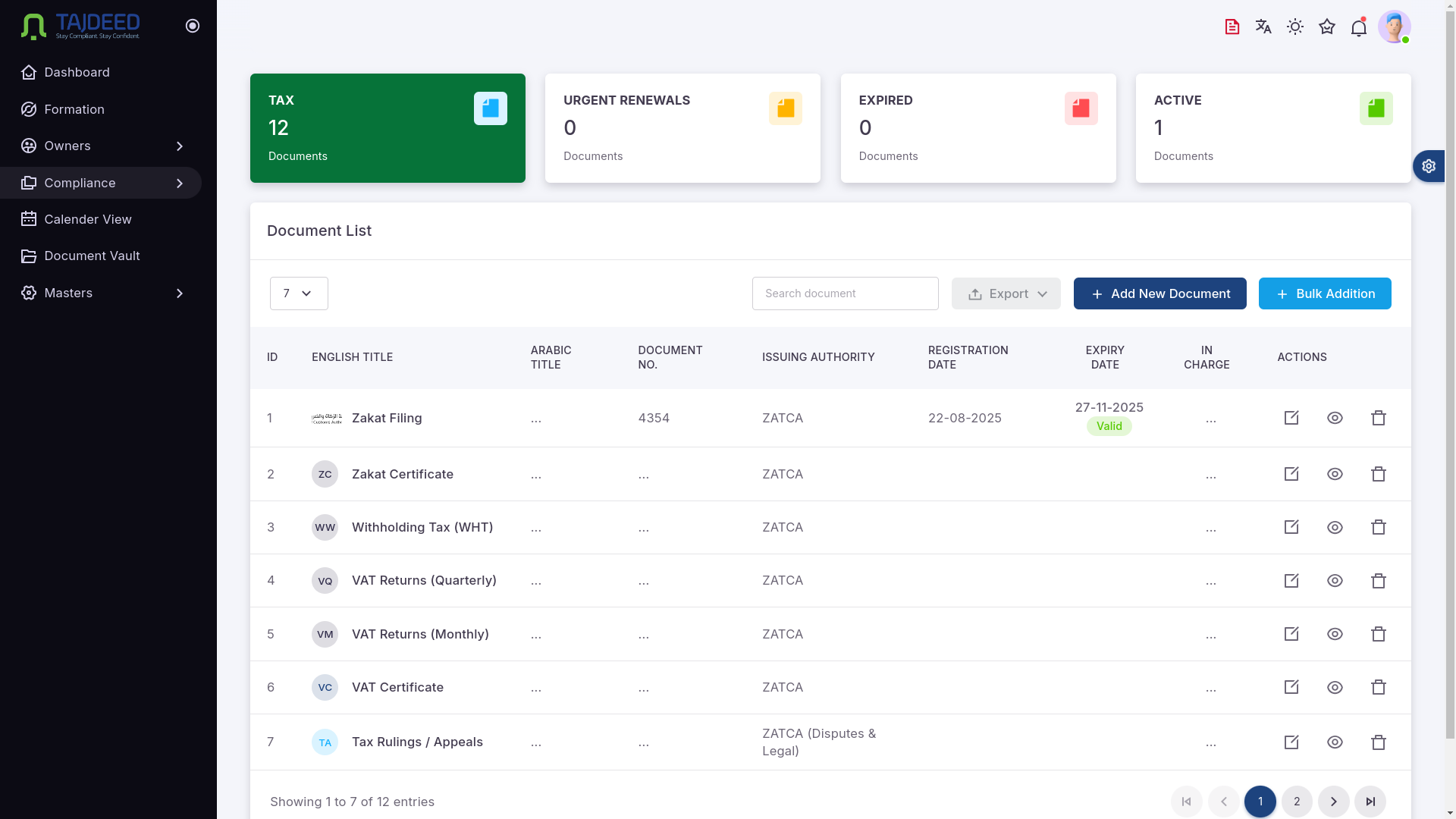Select the Urgent Renewals summary card
This screenshot has height=819, width=1456.
[x=682, y=128]
